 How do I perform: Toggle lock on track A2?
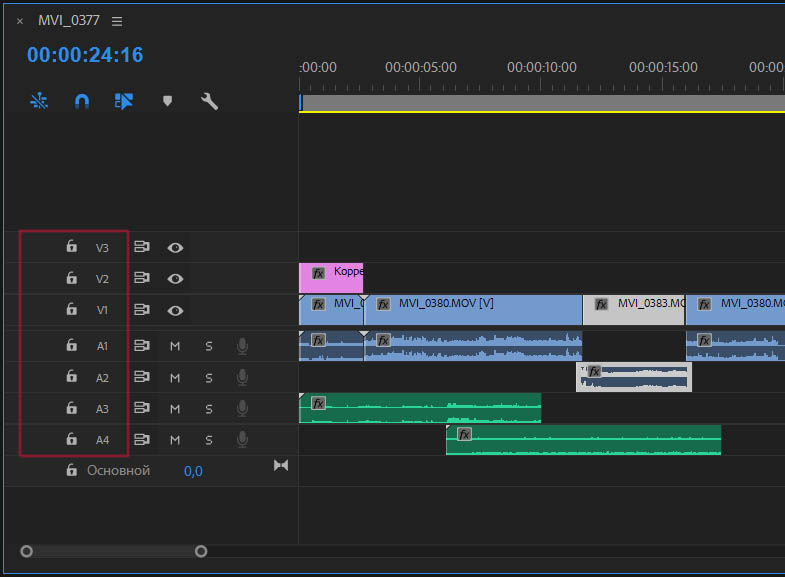coord(72,376)
